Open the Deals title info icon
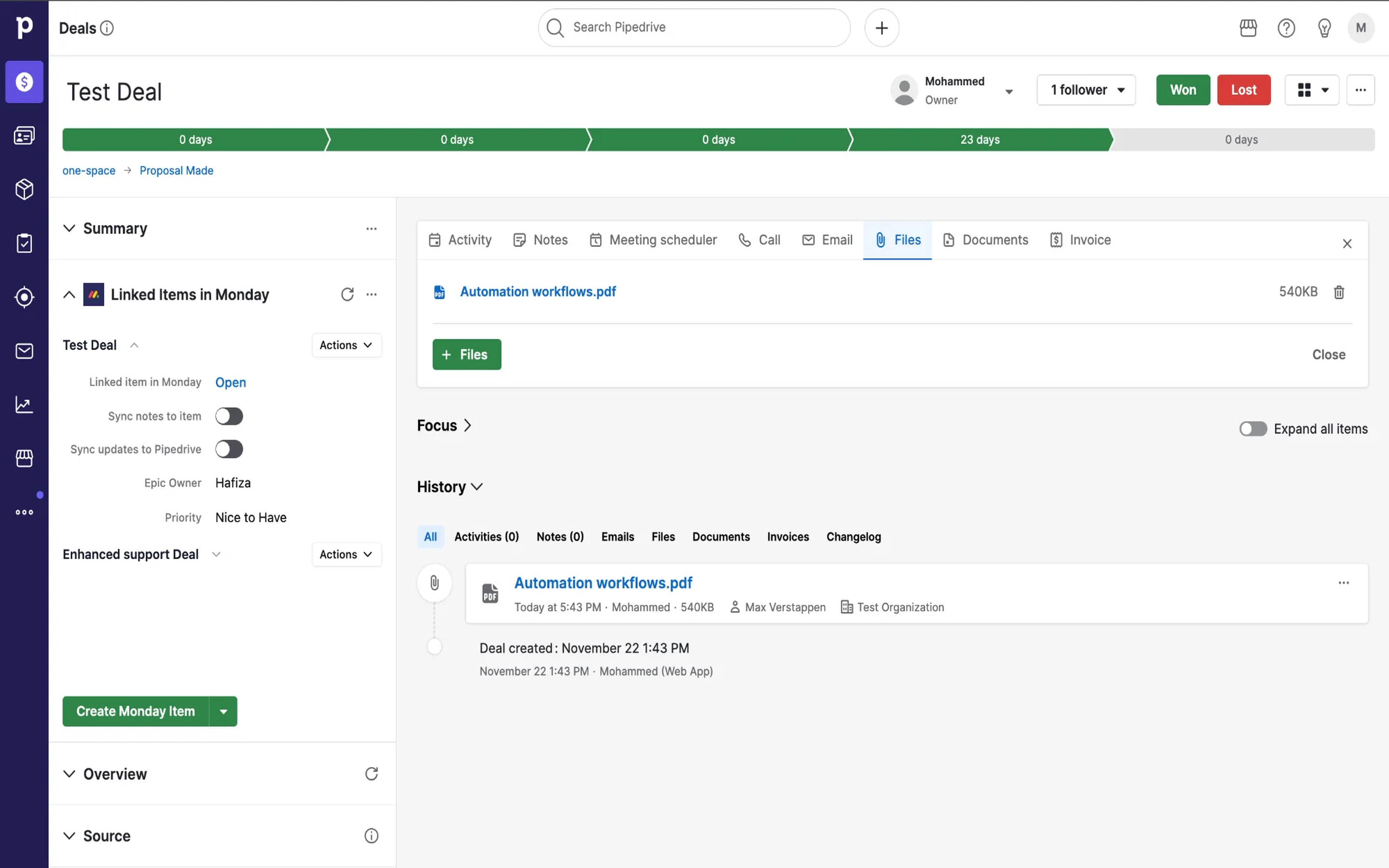The width and height of the screenshot is (1389, 868). (107, 28)
